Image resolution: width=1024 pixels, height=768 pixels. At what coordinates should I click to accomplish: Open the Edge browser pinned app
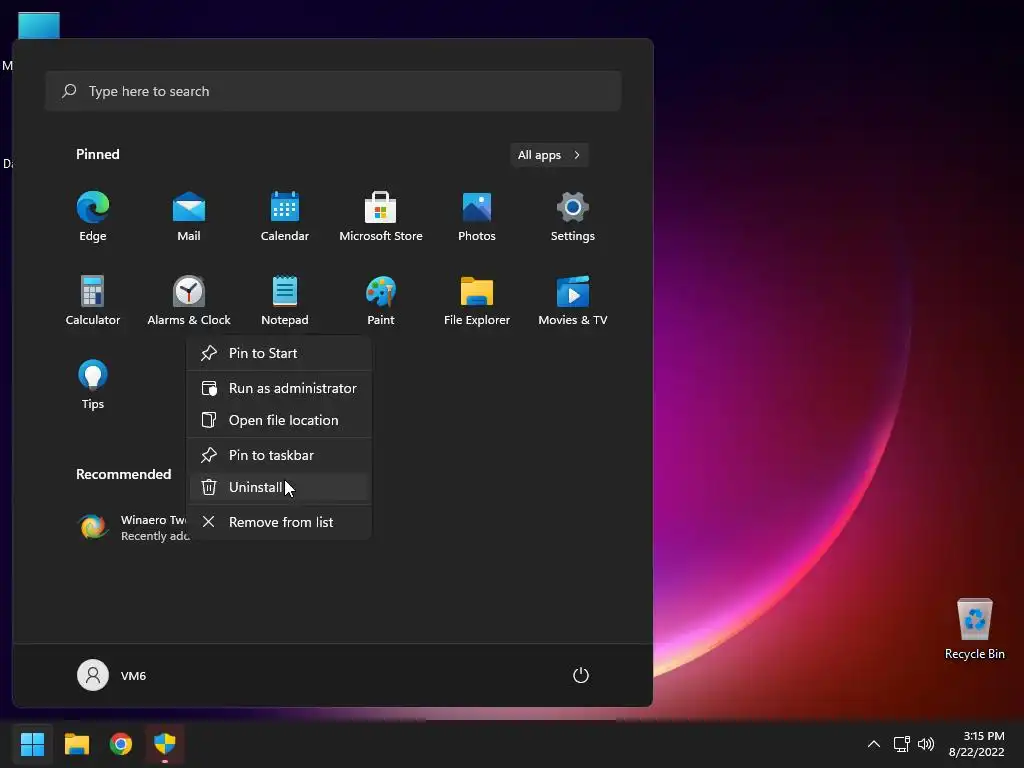[93, 217]
